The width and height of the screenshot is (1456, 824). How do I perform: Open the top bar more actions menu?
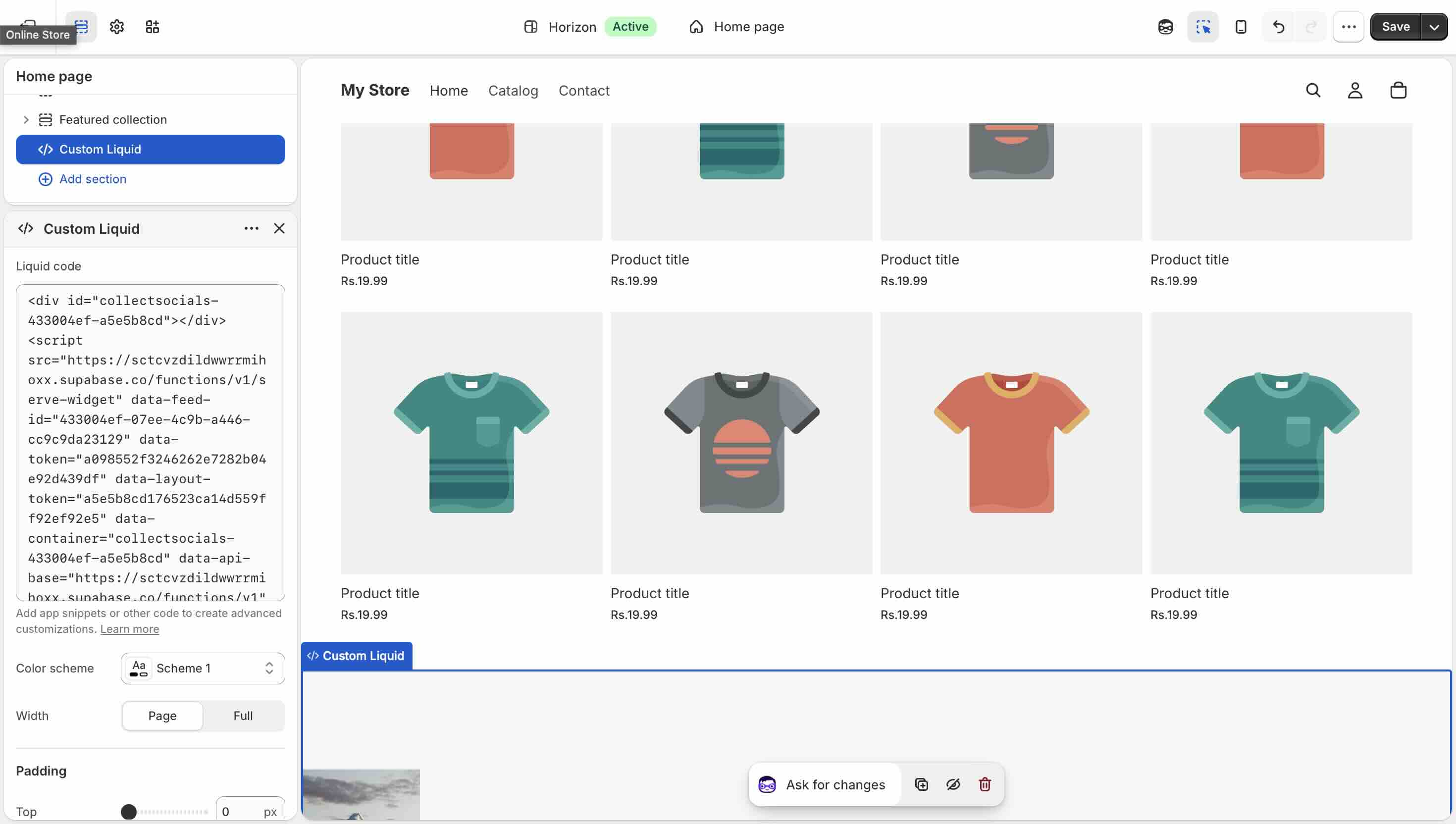[1349, 27]
